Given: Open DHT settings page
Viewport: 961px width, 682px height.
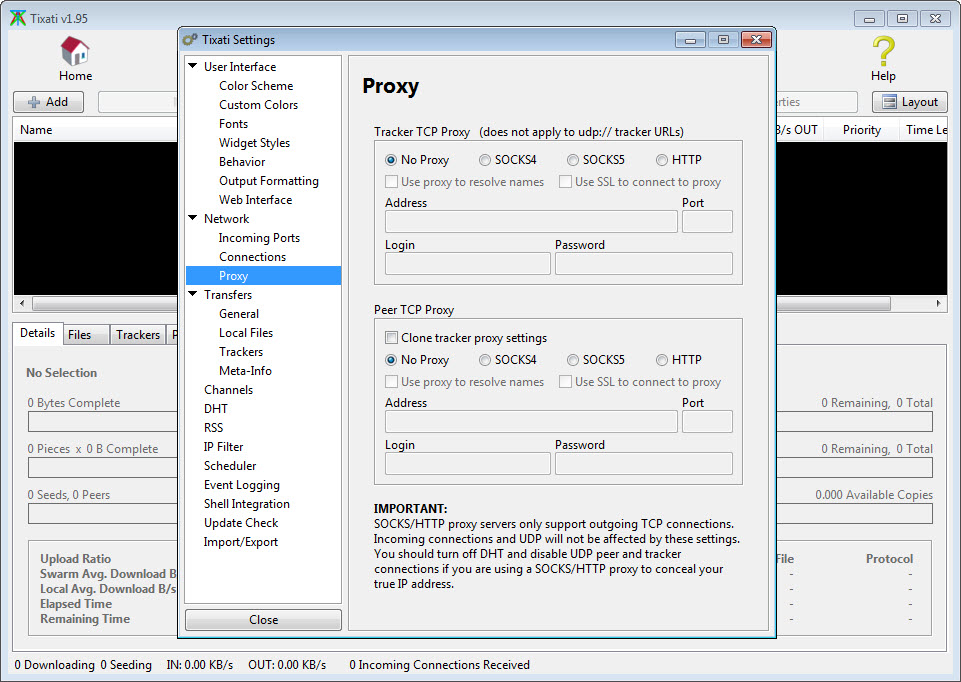Looking at the screenshot, I should (216, 409).
